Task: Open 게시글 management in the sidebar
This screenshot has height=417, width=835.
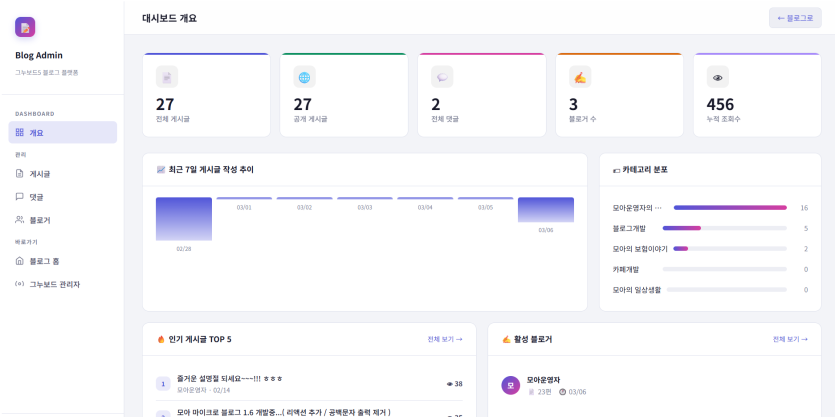Action: (x=40, y=173)
